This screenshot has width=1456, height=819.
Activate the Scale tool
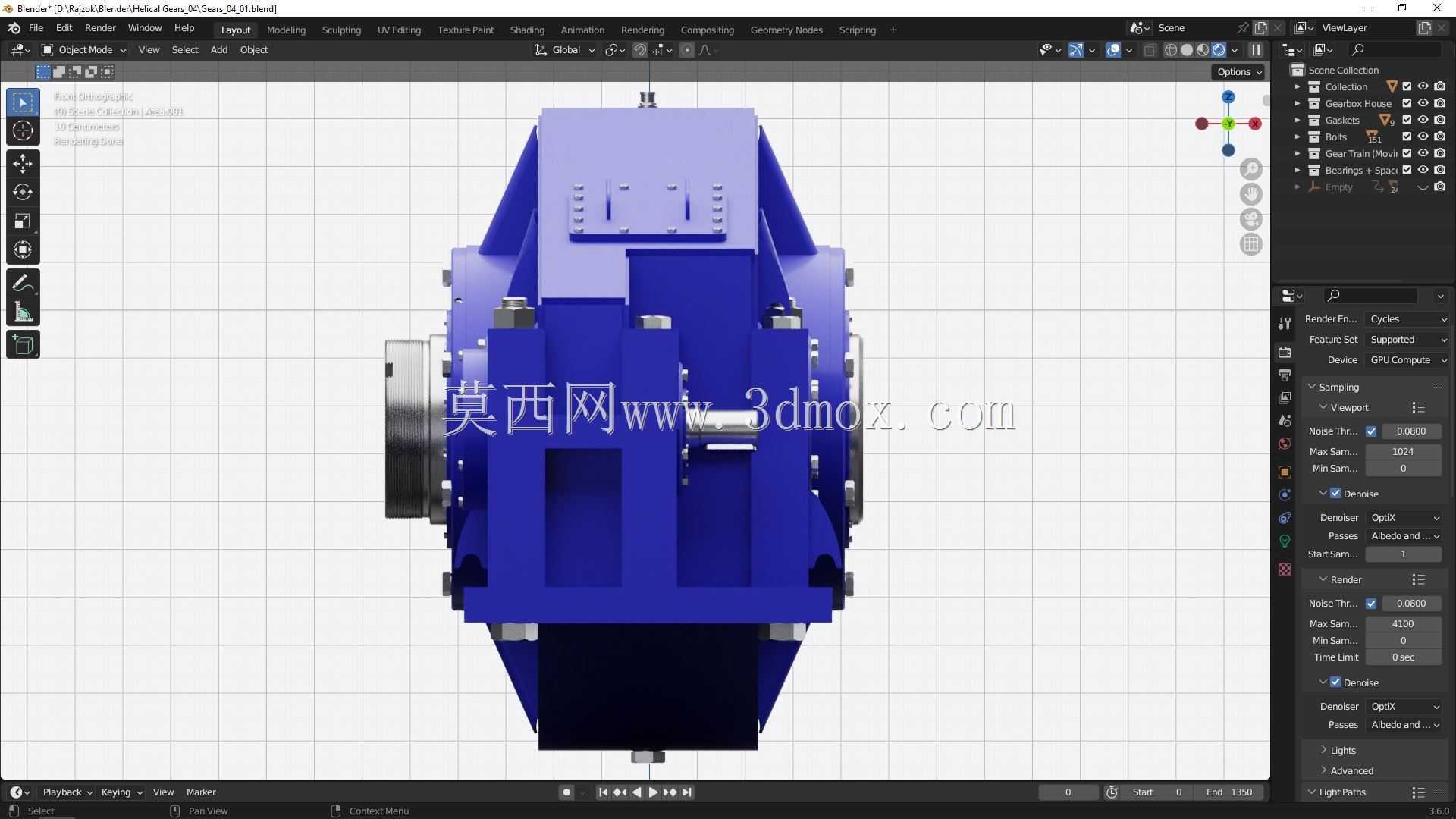(23, 221)
